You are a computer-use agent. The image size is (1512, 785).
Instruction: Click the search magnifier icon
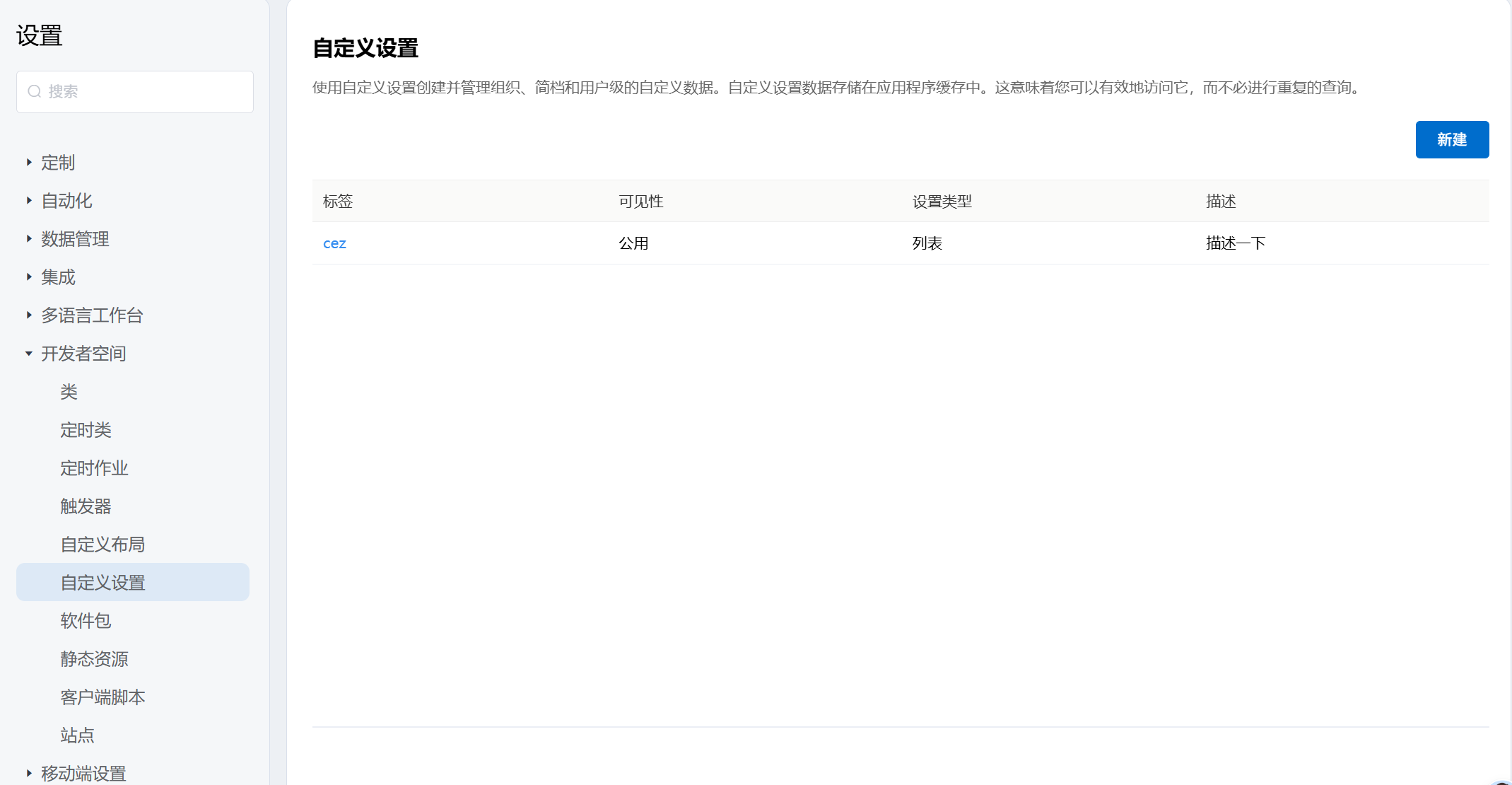coord(34,91)
